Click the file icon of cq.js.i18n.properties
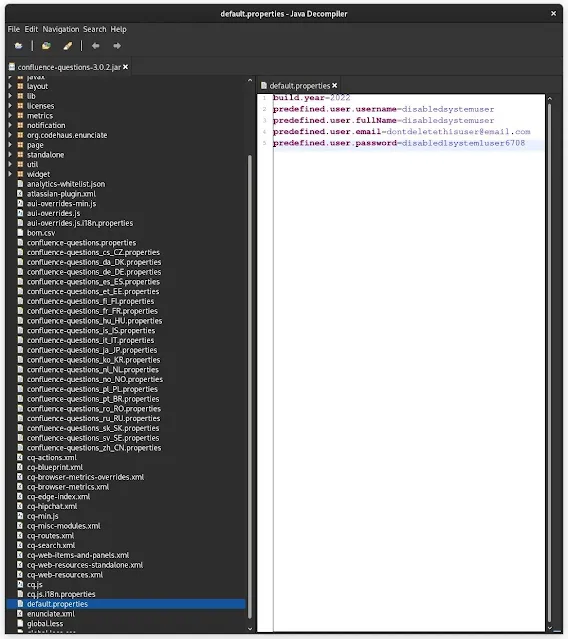 (20, 594)
